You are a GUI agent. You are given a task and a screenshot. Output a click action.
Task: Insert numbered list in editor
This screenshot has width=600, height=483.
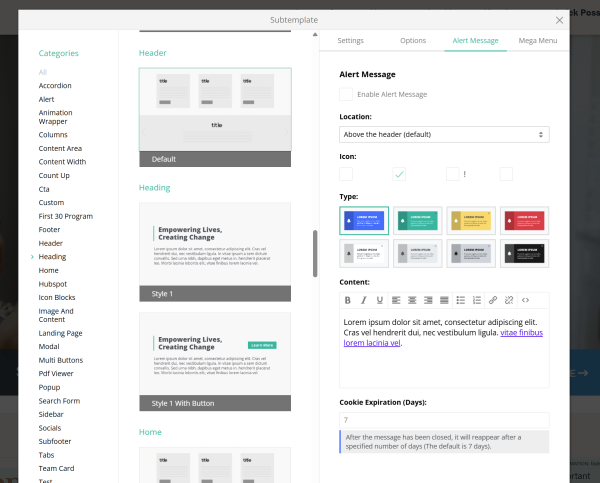pos(477,300)
